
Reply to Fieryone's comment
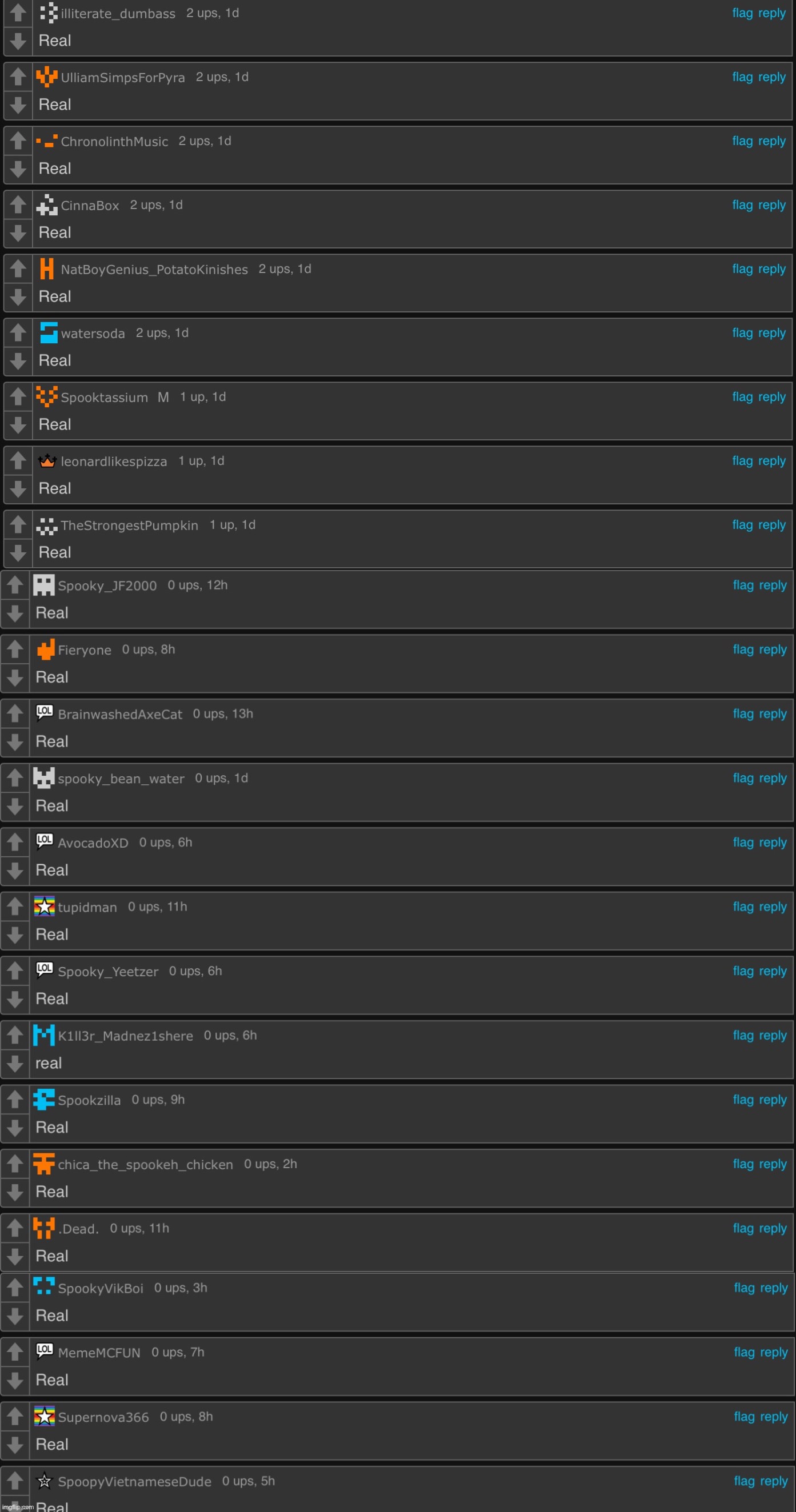773,650
